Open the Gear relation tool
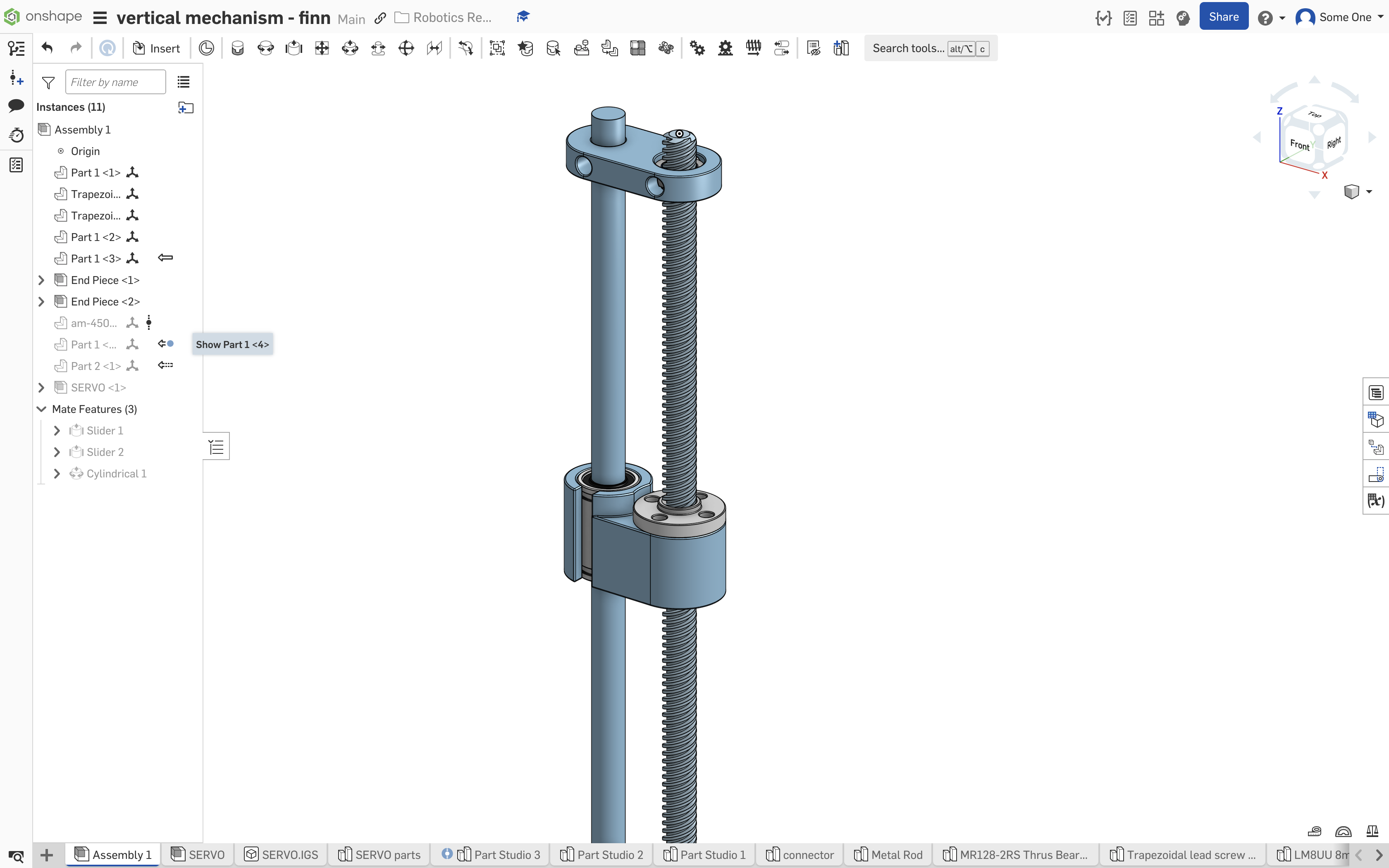The height and width of the screenshot is (868, 1389). pos(697,48)
